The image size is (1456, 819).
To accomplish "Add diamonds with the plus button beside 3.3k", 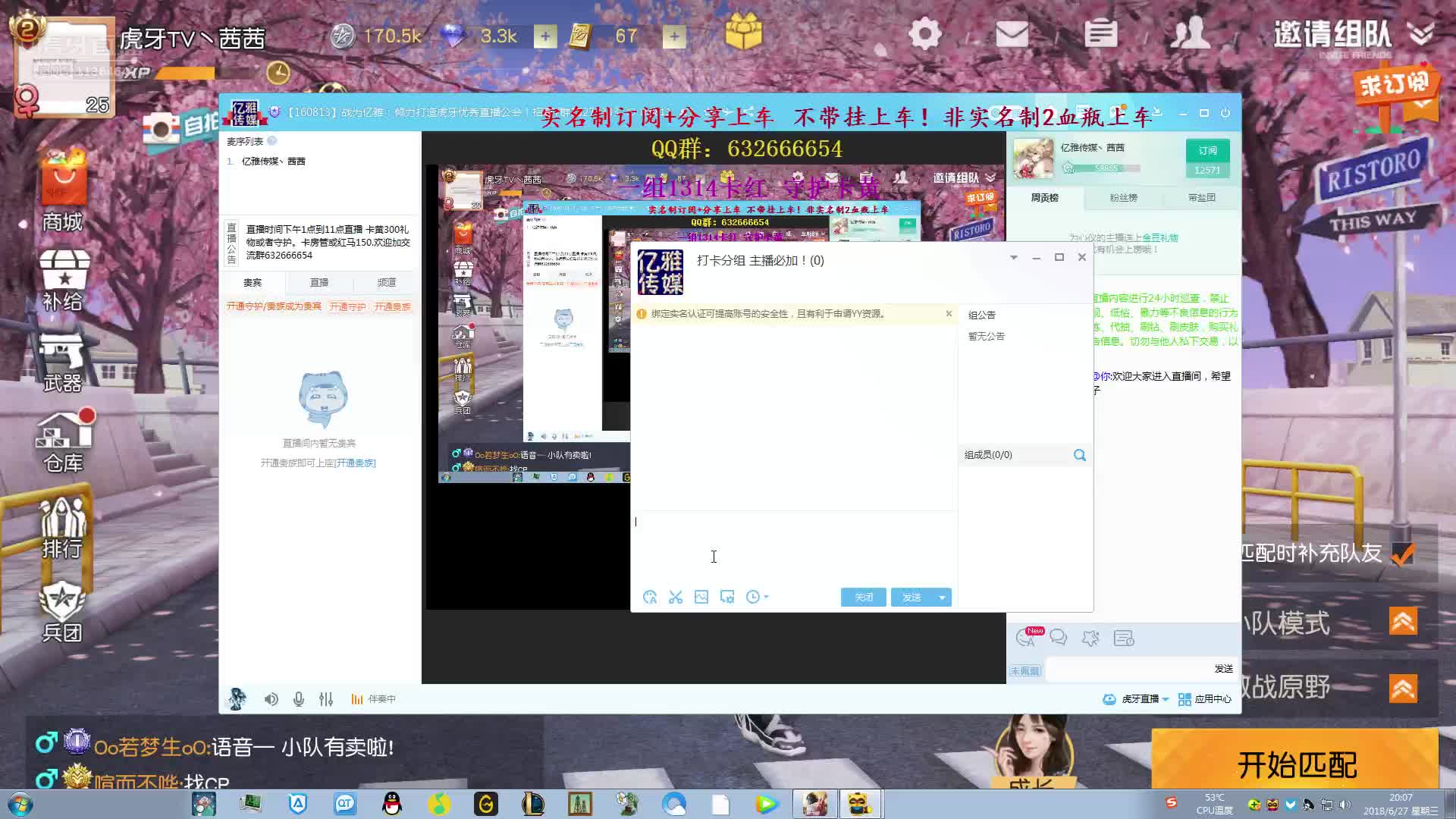I will (x=544, y=36).
